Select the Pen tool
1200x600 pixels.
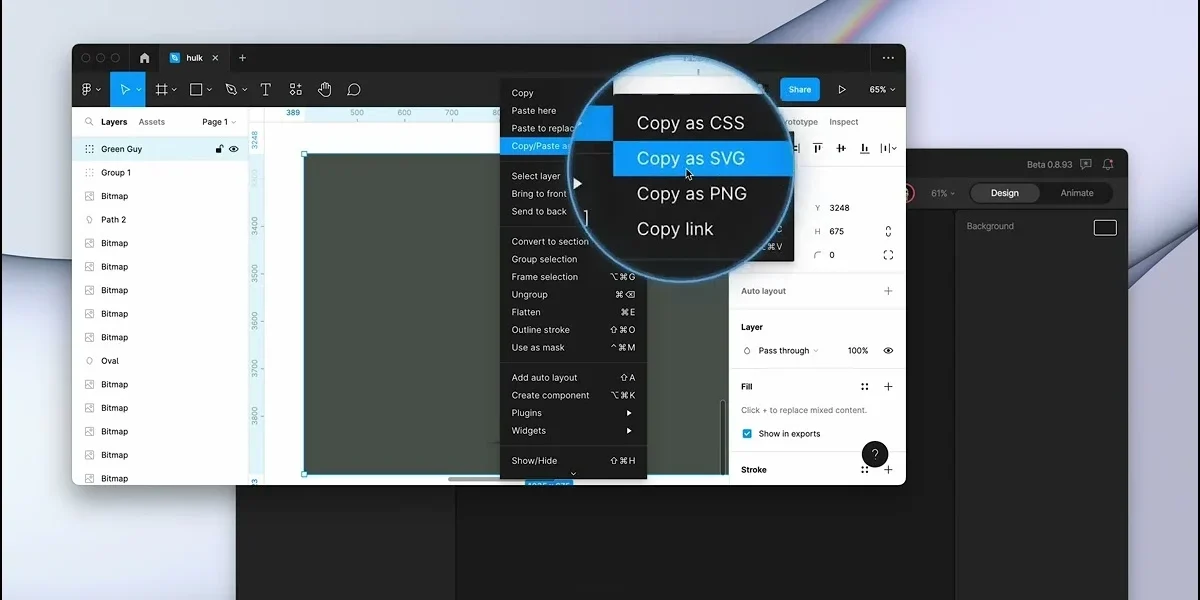point(231,89)
